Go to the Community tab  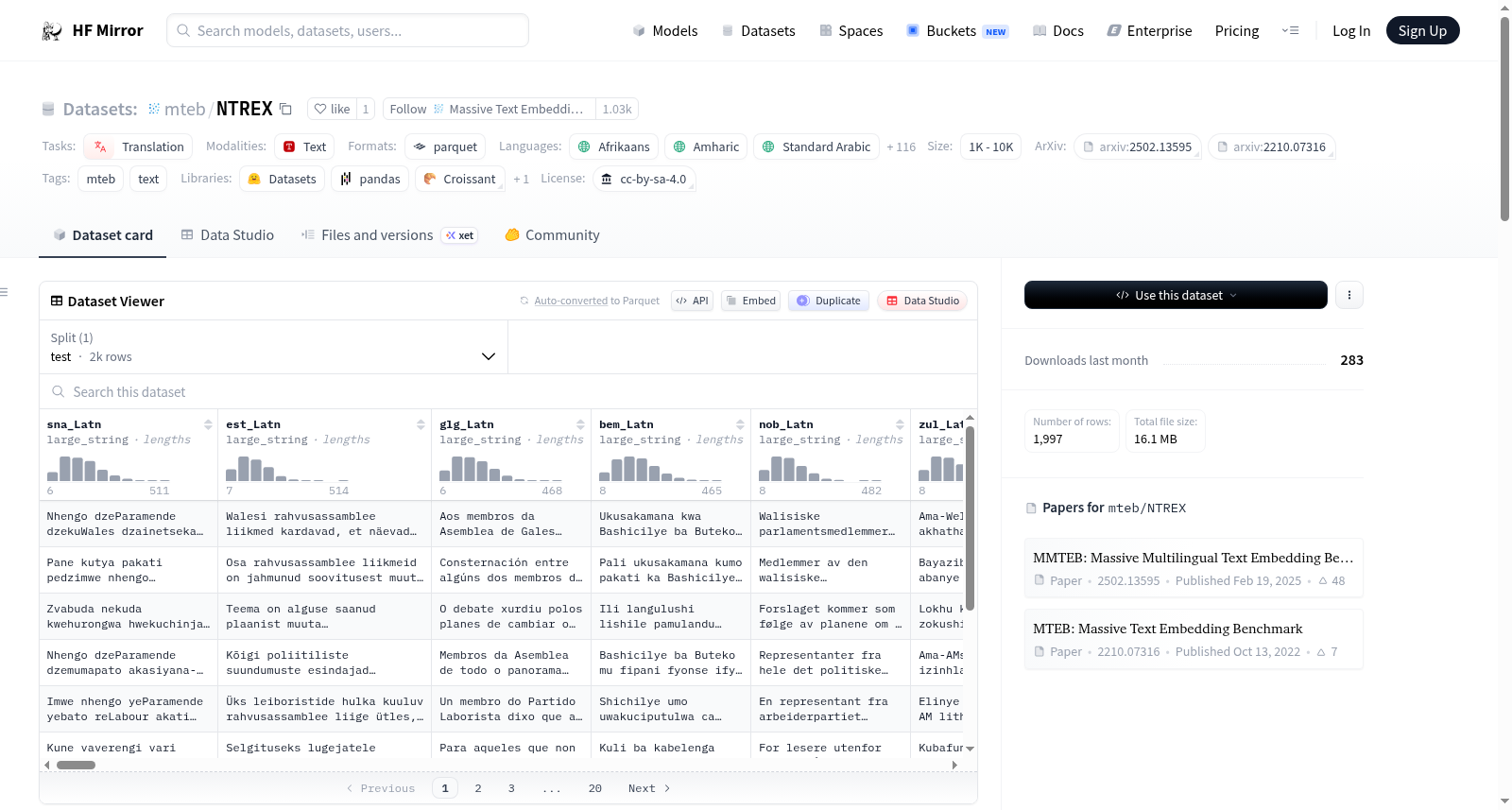552,235
